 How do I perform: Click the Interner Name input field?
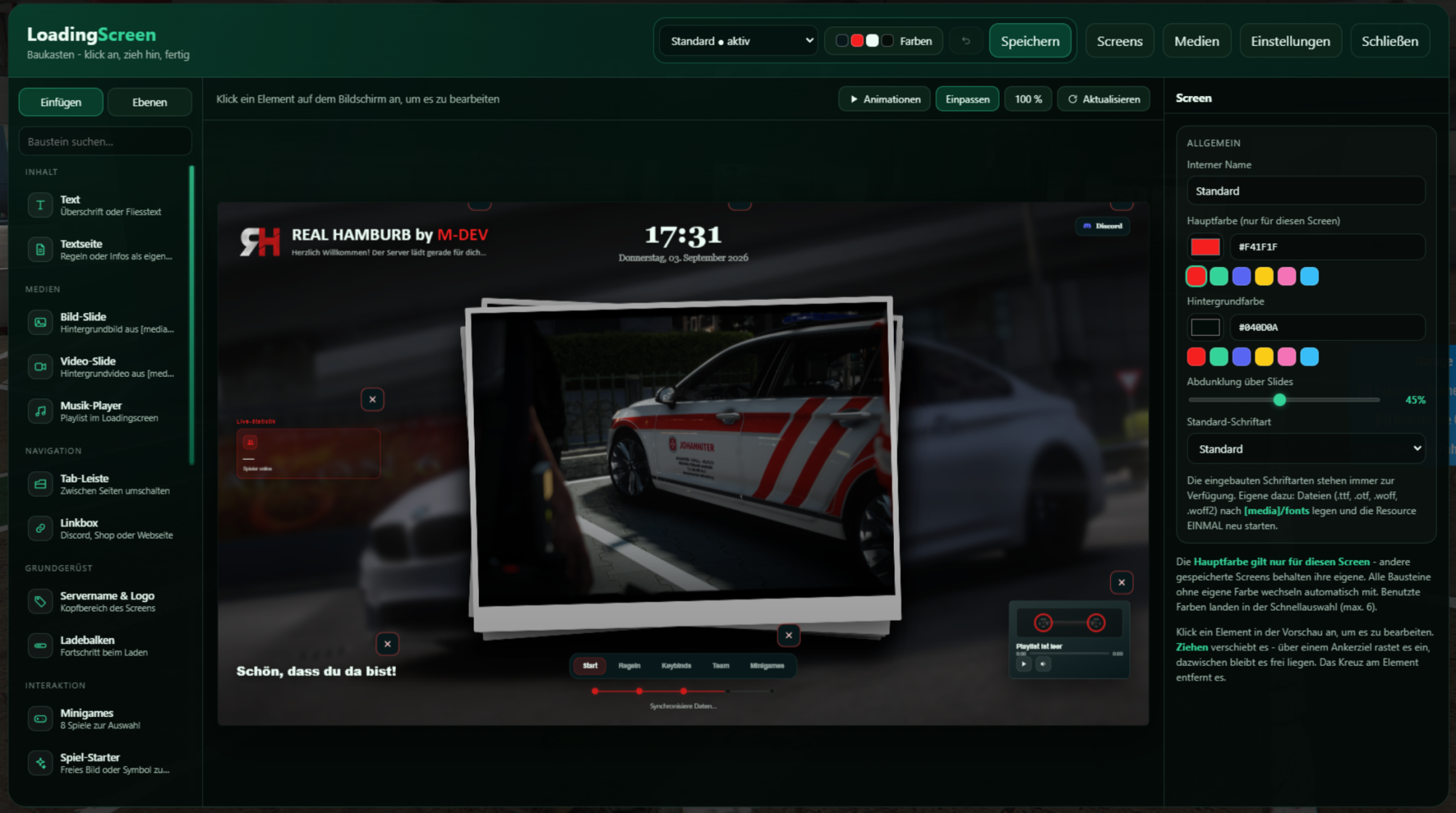point(1306,191)
